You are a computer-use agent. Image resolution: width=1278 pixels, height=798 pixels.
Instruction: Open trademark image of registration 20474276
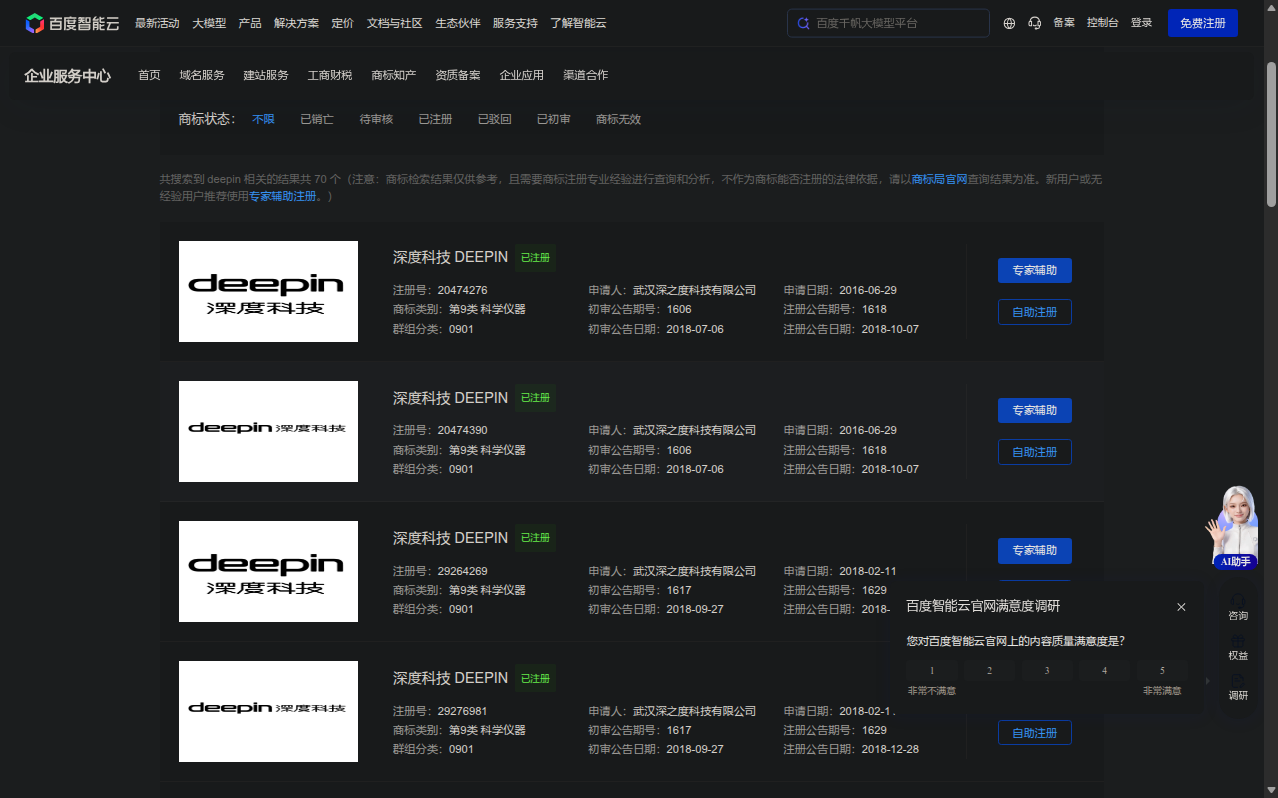click(268, 291)
